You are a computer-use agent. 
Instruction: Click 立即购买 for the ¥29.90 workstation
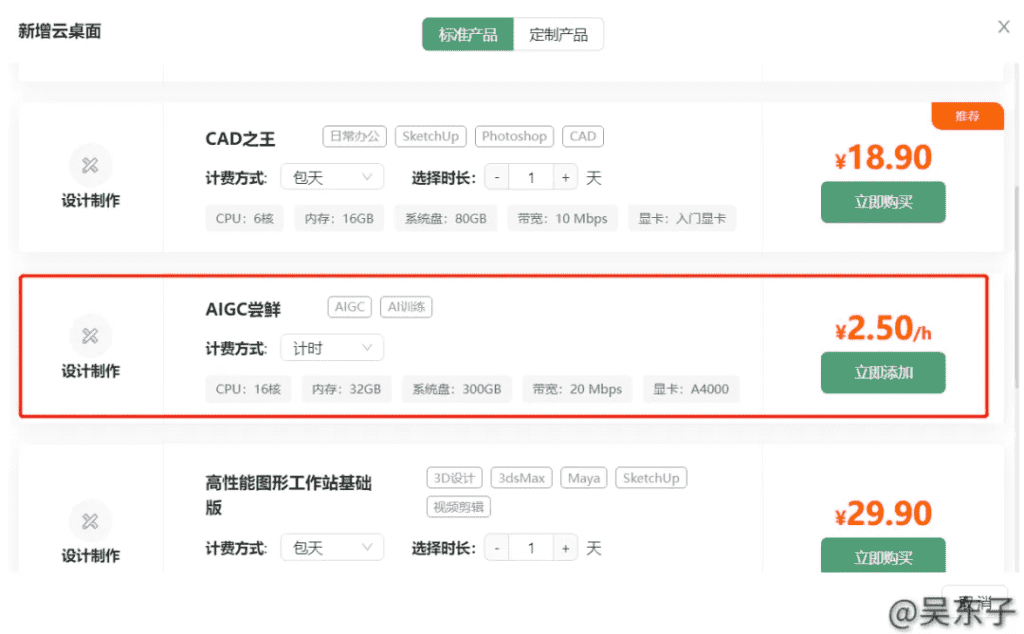point(883,555)
